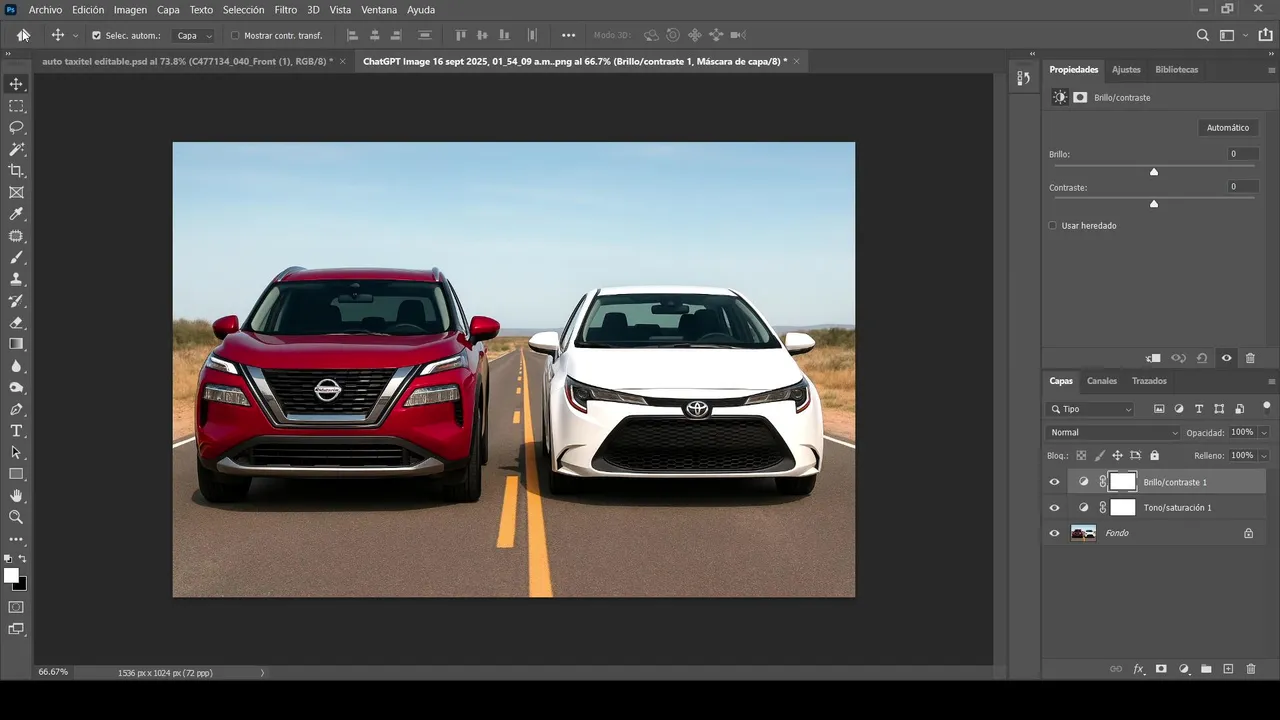Enable the Usar heredado checkbox
Screen dimensions: 1280x720
pyautogui.click(x=1052, y=226)
